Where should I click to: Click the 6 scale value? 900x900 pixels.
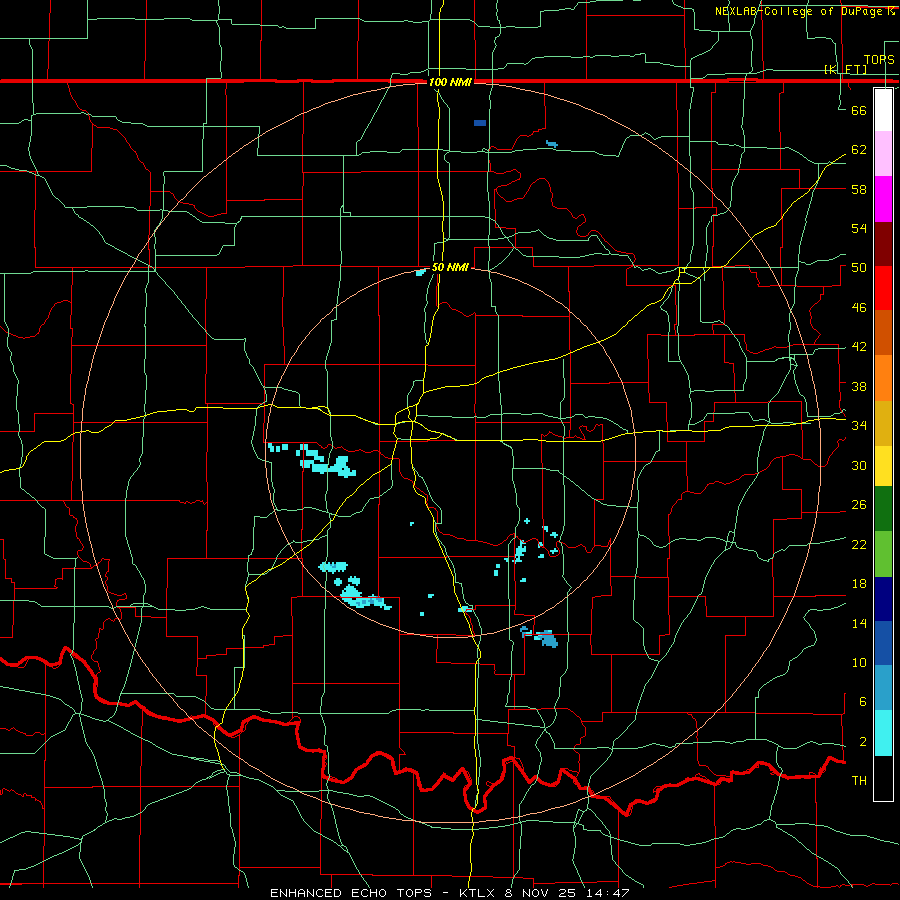862,702
